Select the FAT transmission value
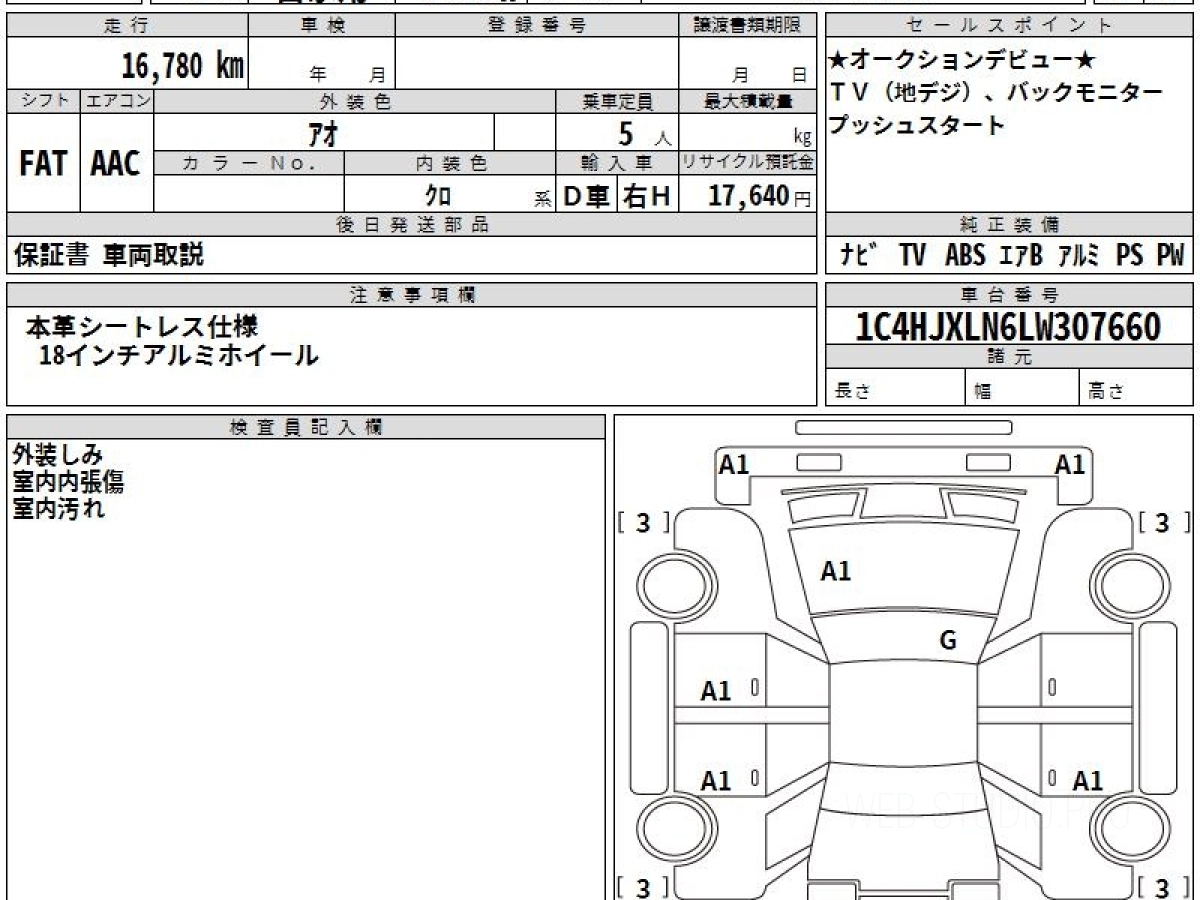 [x=43, y=164]
